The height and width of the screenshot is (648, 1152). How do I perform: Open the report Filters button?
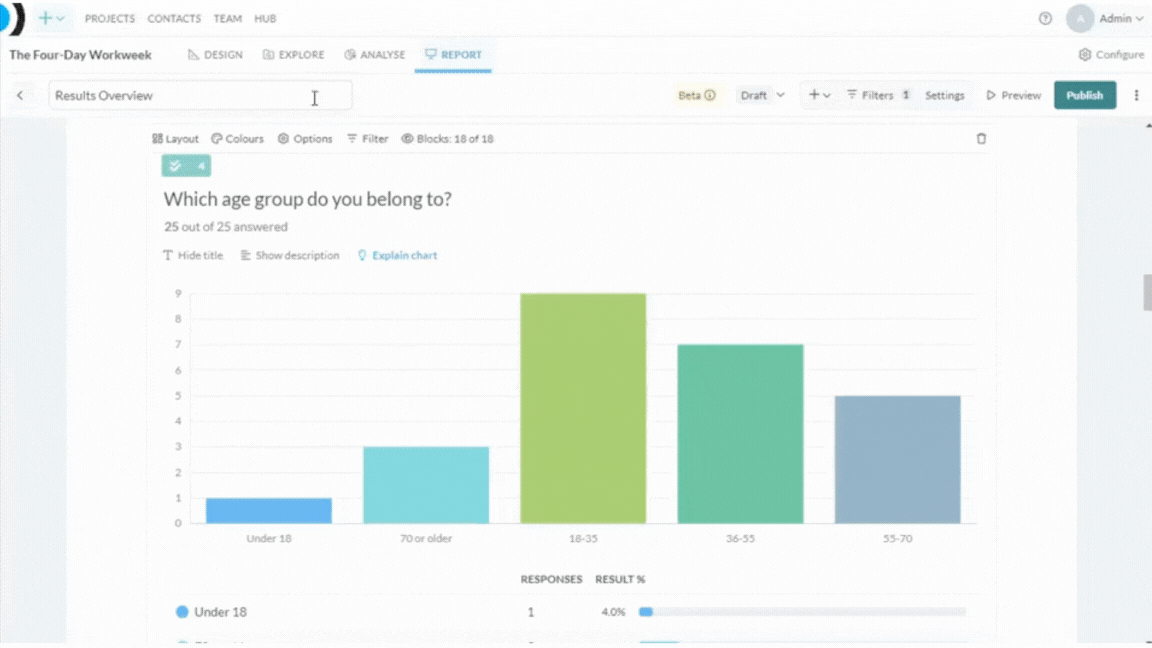click(x=878, y=96)
